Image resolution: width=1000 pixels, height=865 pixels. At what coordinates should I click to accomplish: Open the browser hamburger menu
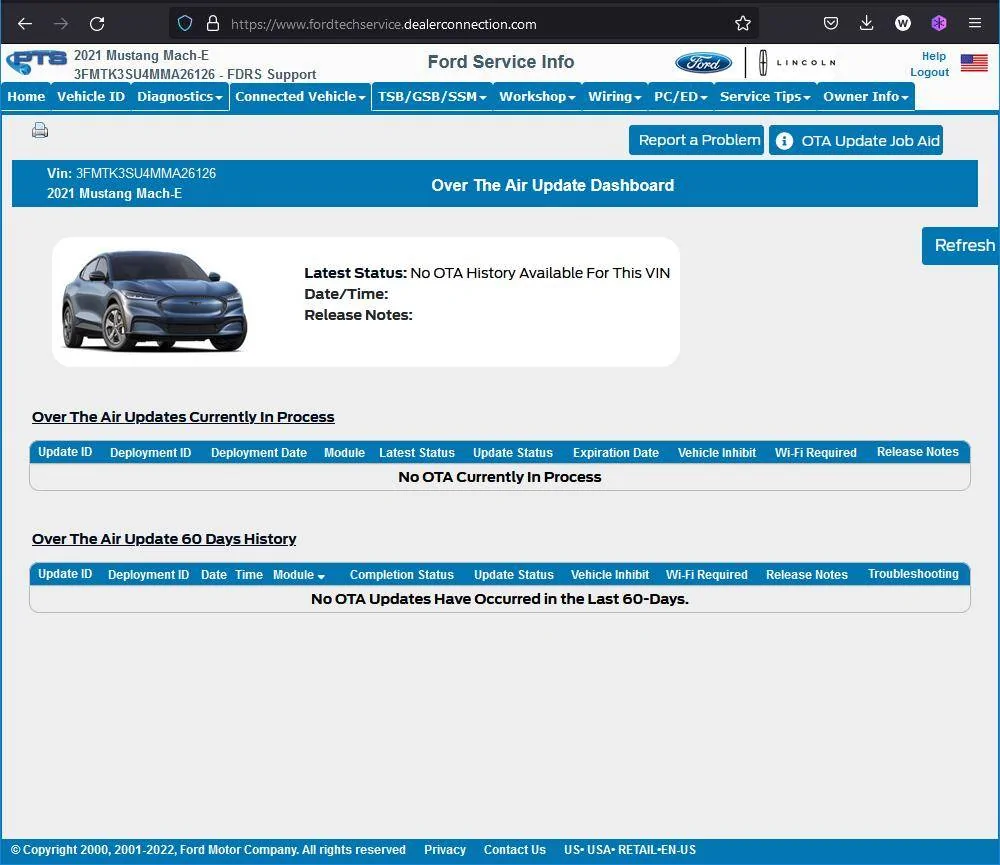coord(974,24)
